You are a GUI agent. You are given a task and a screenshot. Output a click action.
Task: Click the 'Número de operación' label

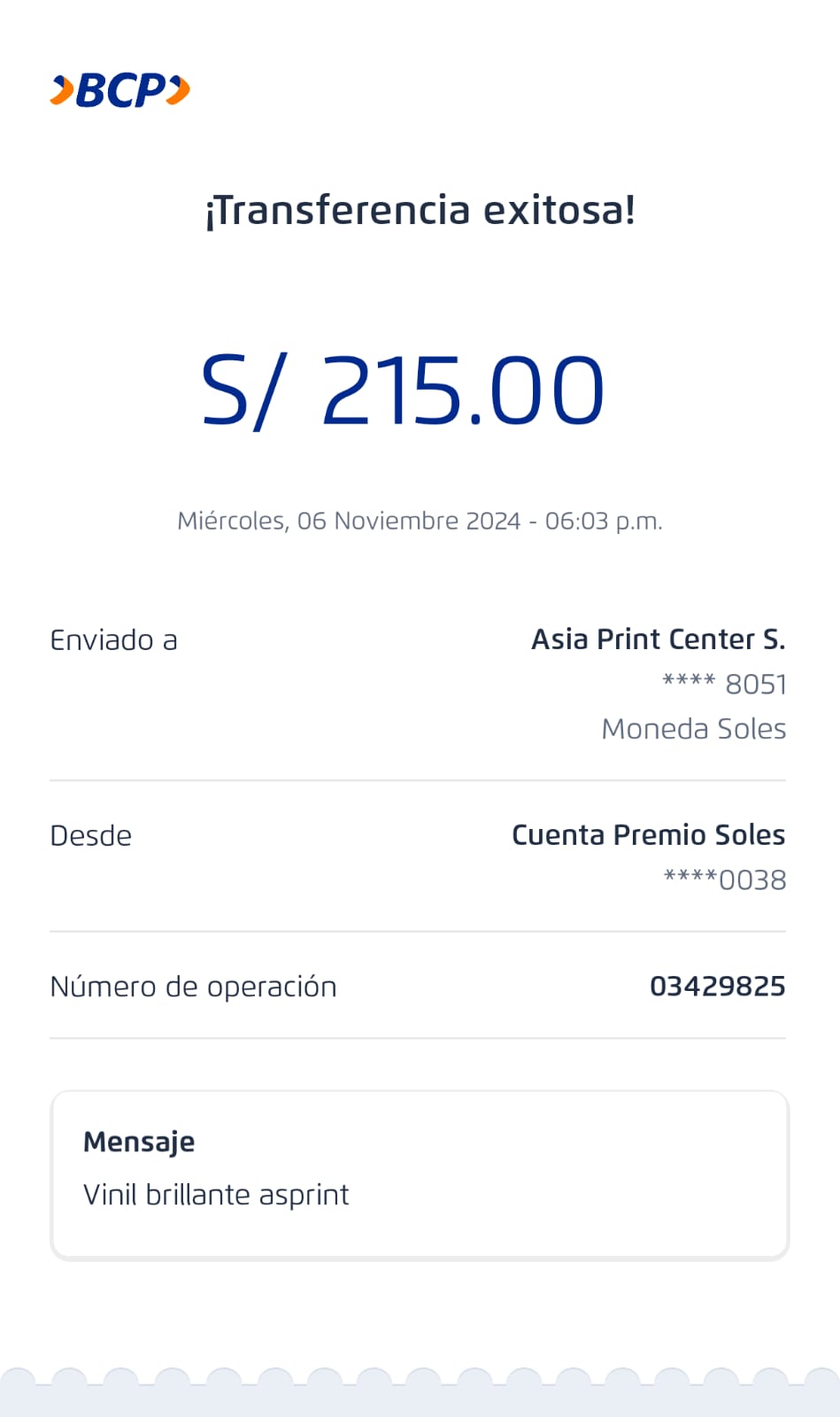193,987
